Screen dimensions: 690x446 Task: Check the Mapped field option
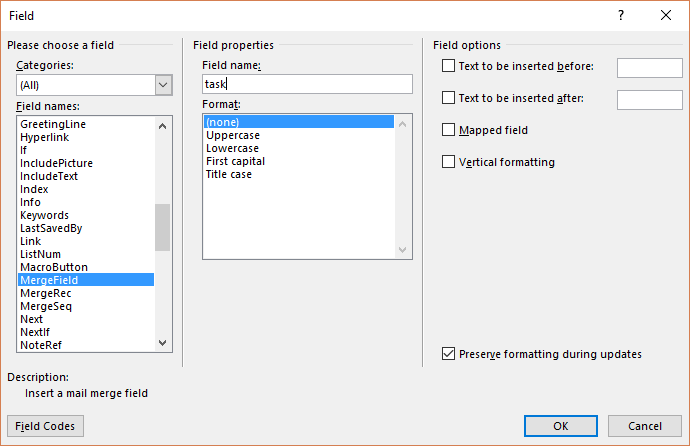[x=448, y=130]
